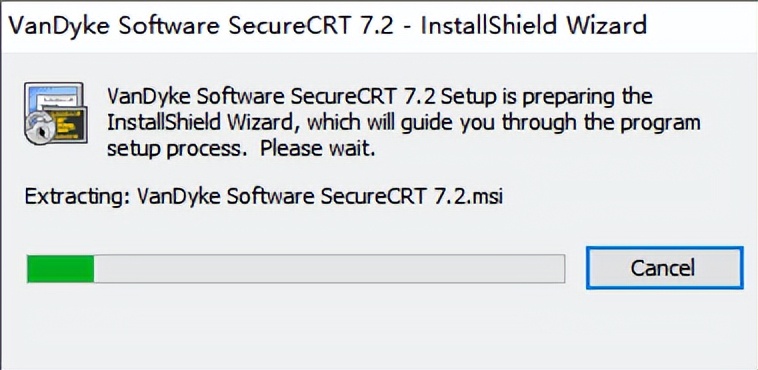Click the padlock disc on the setup icon
The image size is (758, 370).
click(42, 128)
